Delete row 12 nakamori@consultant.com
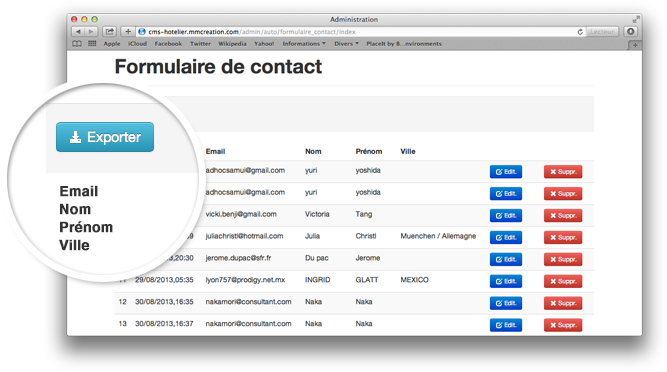 click(x=563, y=303)
